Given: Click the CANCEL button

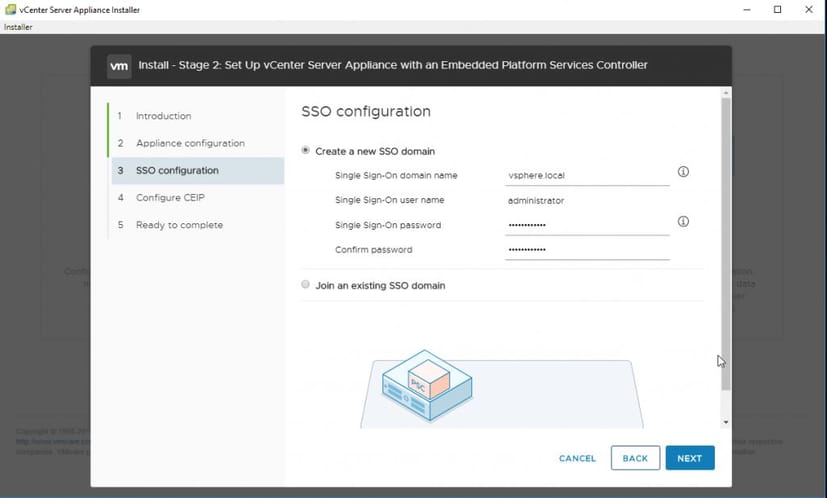Looking at the screenshot, I should point(578,458).
